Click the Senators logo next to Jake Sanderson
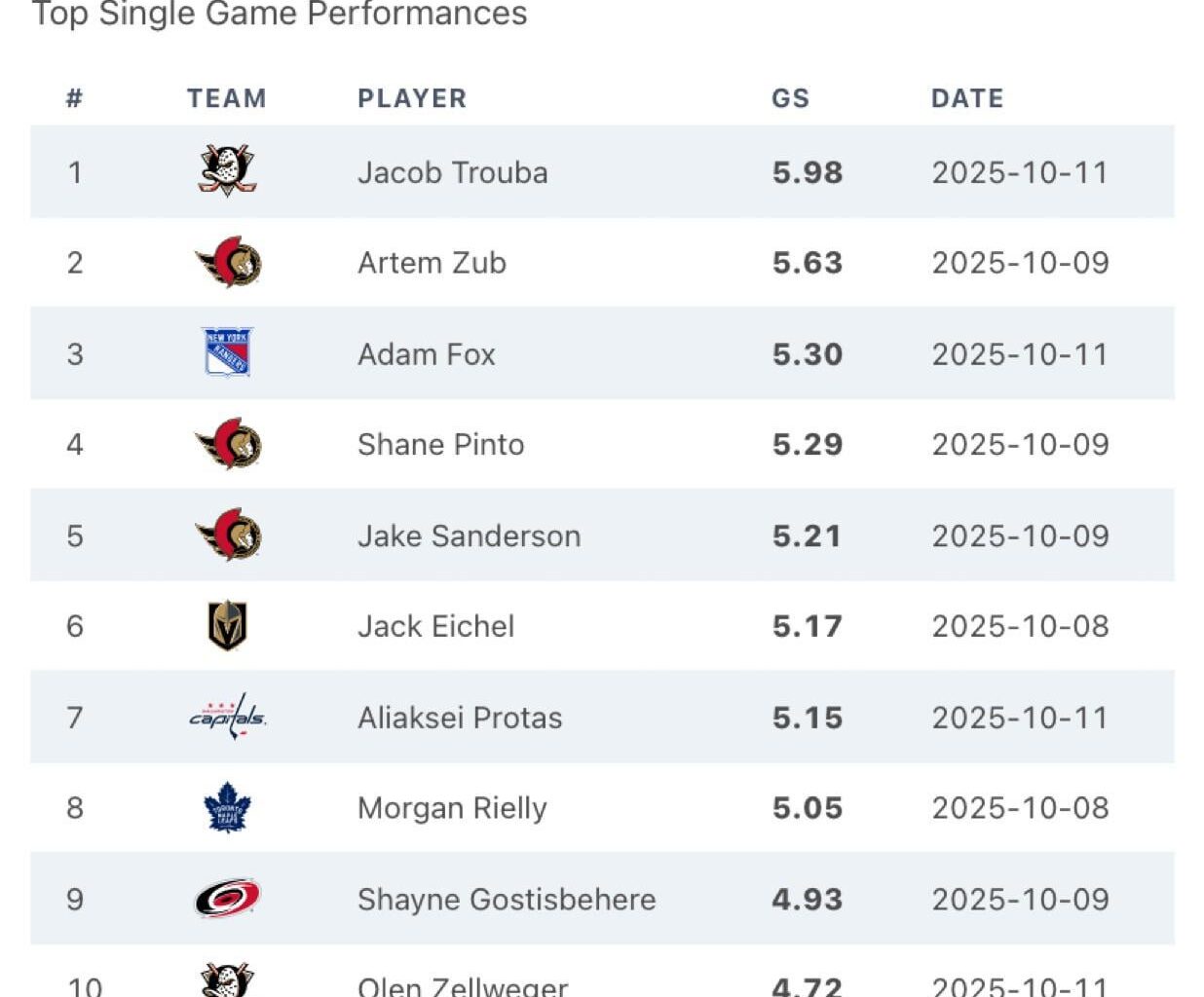Screen dimensions: 1204x997 pos(225,535)
